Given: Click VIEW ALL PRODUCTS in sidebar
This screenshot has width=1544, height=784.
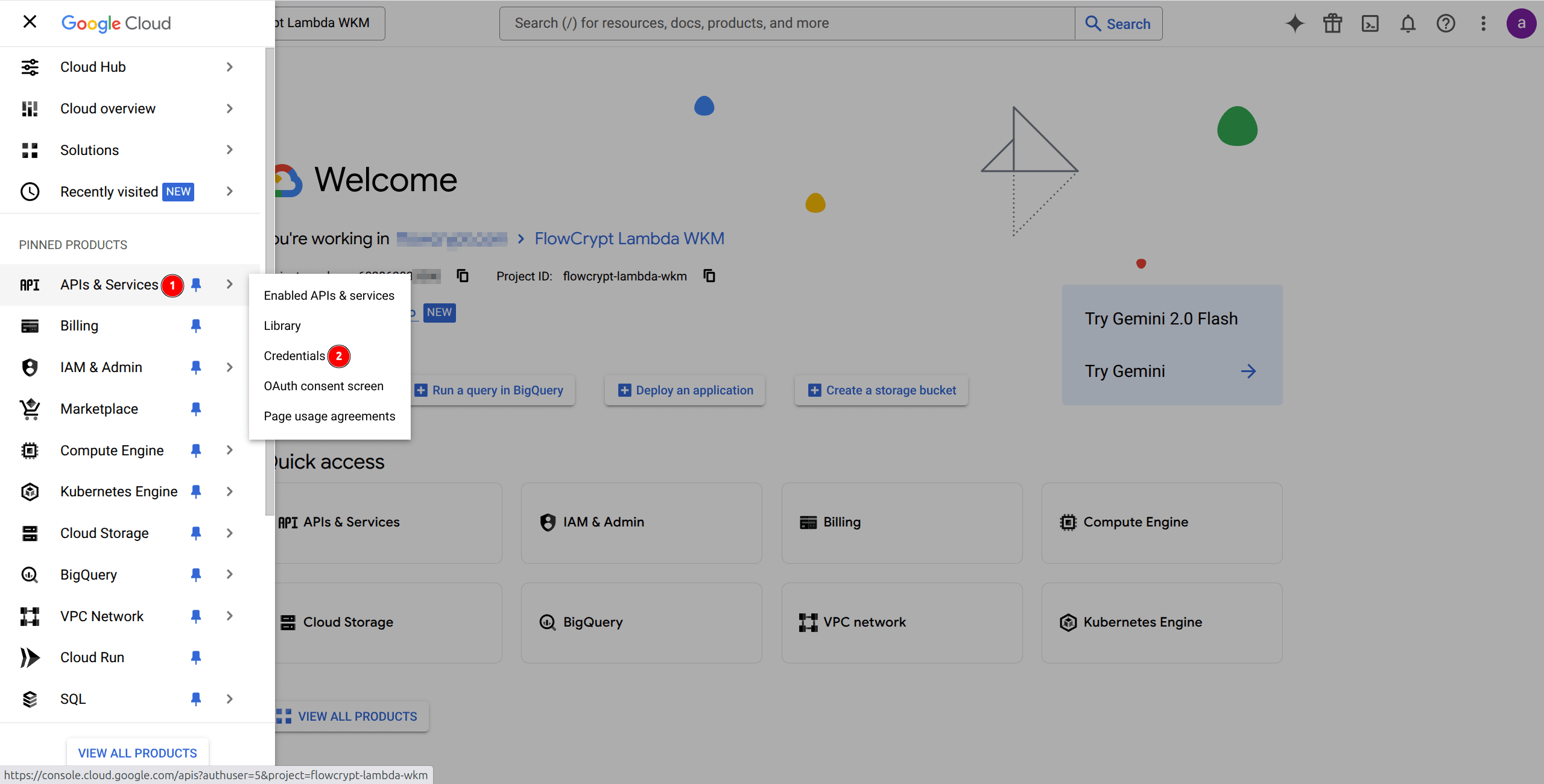Looking at the screenshot, I should pos(138,753).
